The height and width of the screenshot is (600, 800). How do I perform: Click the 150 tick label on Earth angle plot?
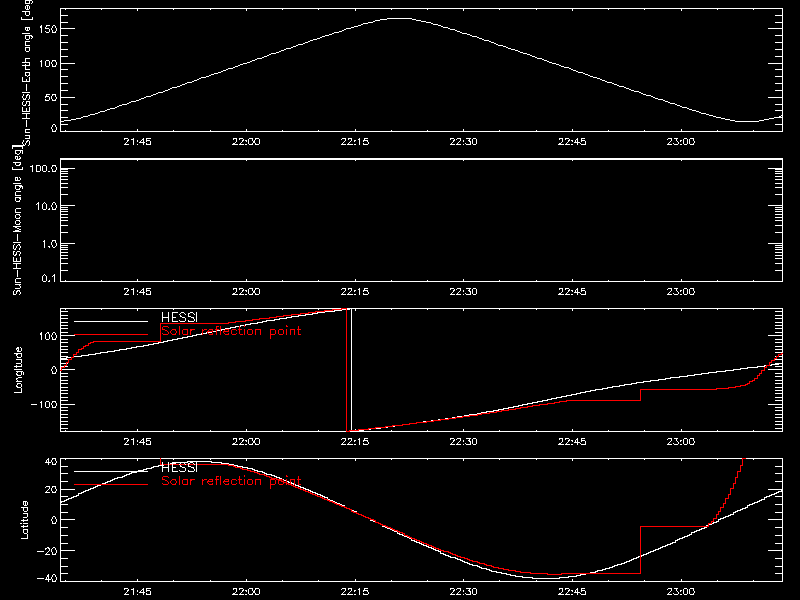48,29
